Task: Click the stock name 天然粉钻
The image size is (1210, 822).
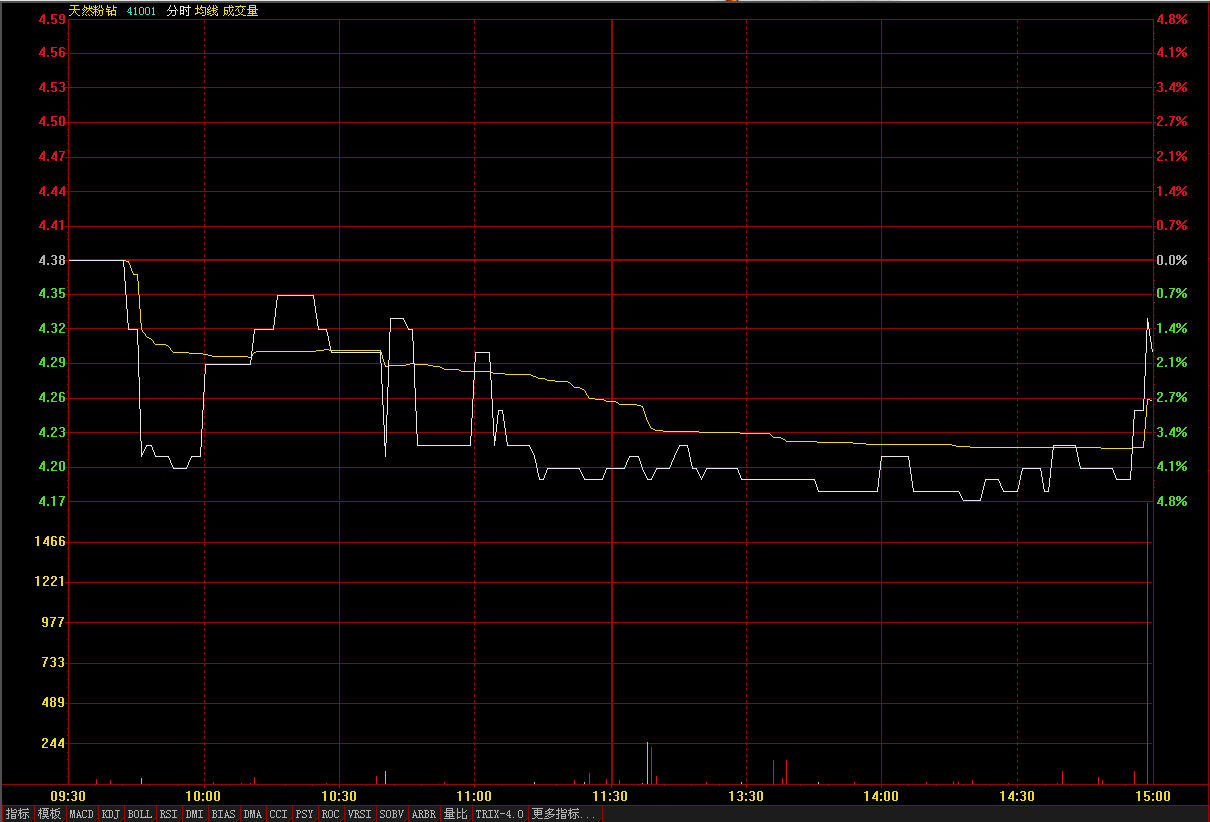Action: [93, 11]
